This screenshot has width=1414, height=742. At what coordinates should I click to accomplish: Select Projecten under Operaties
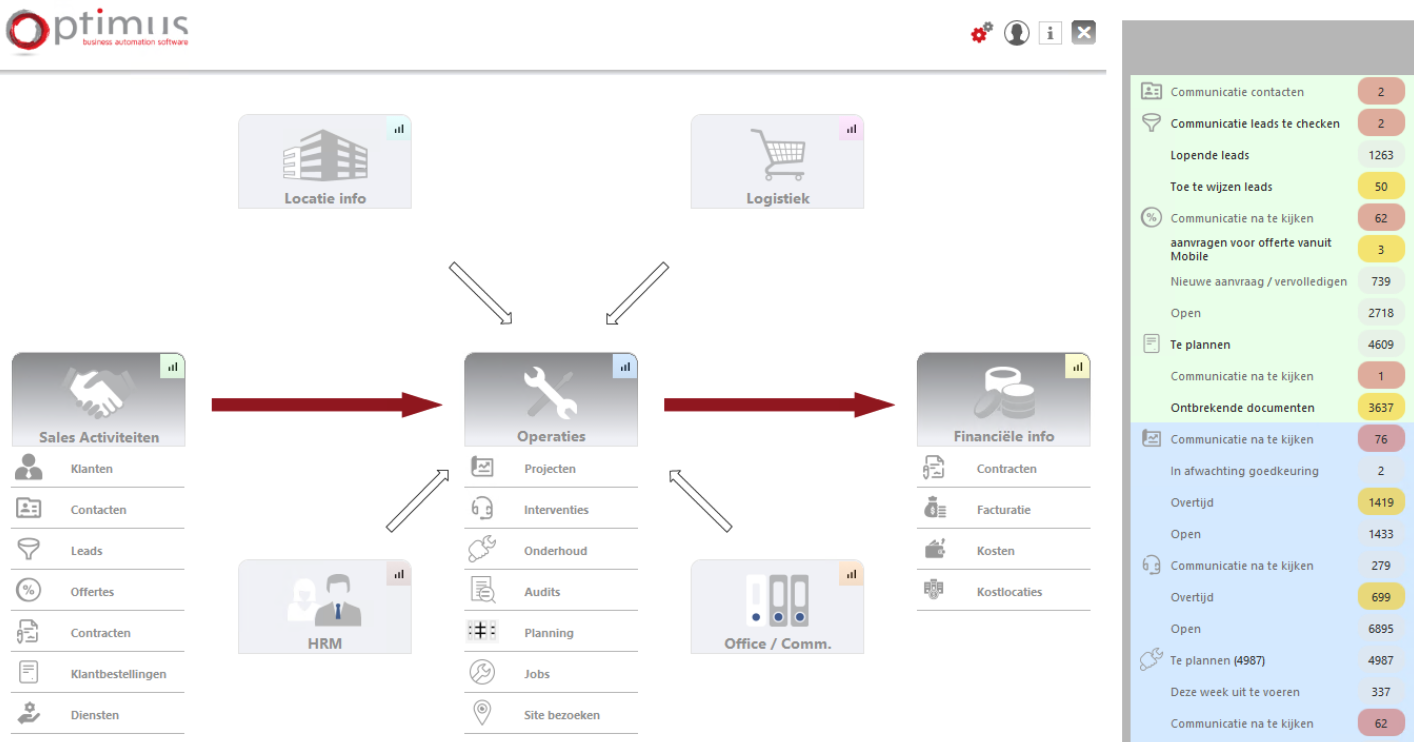549,469
